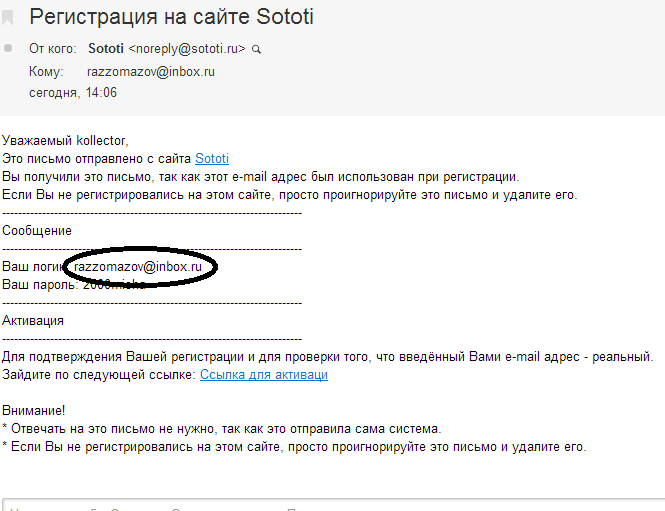Click the reply text box at bottom
Screen dimensions: 665x511
332,504
